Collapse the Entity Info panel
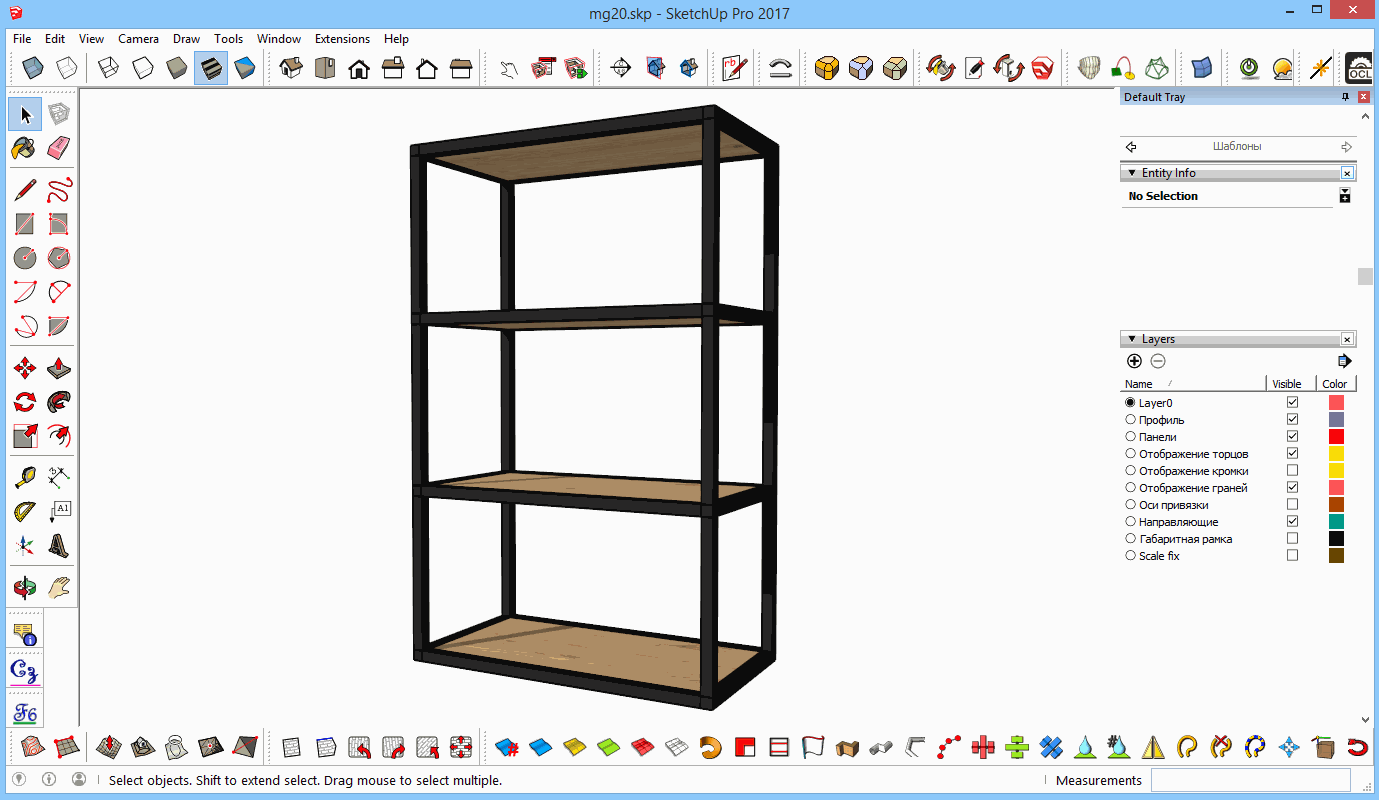This screenshot has width=1379, height=800. [x=1132, y=173]
